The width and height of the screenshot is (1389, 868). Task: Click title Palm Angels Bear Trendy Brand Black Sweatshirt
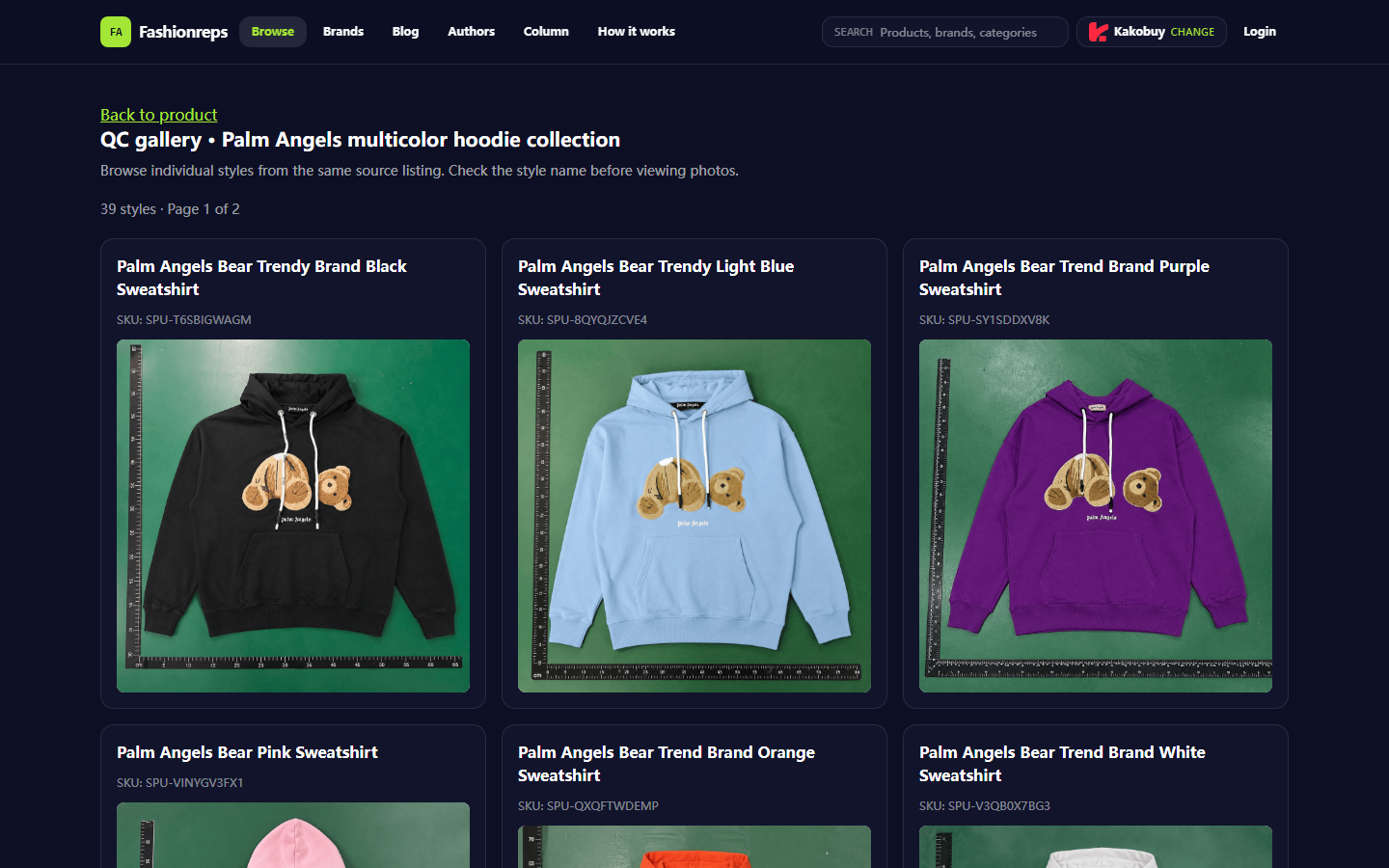[261, 278]
